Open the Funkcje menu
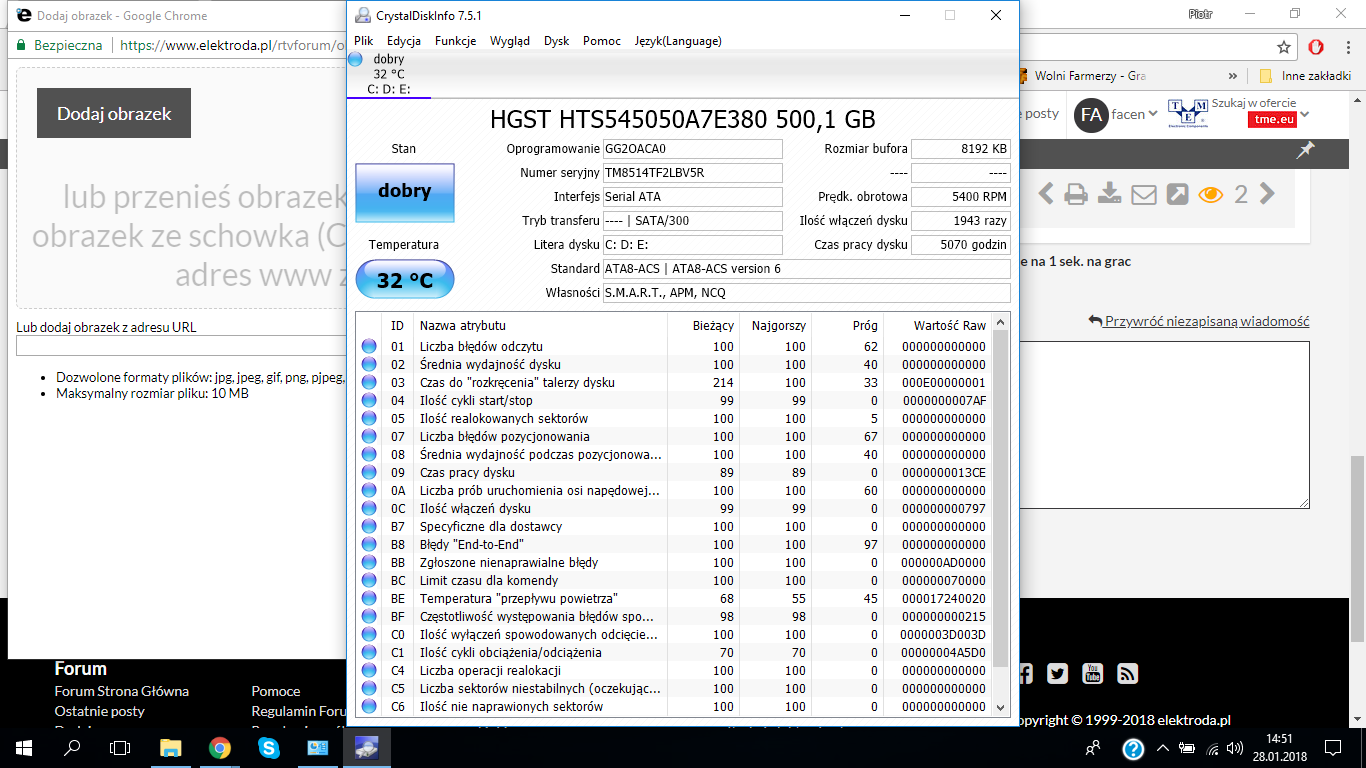 pos(455,41)
